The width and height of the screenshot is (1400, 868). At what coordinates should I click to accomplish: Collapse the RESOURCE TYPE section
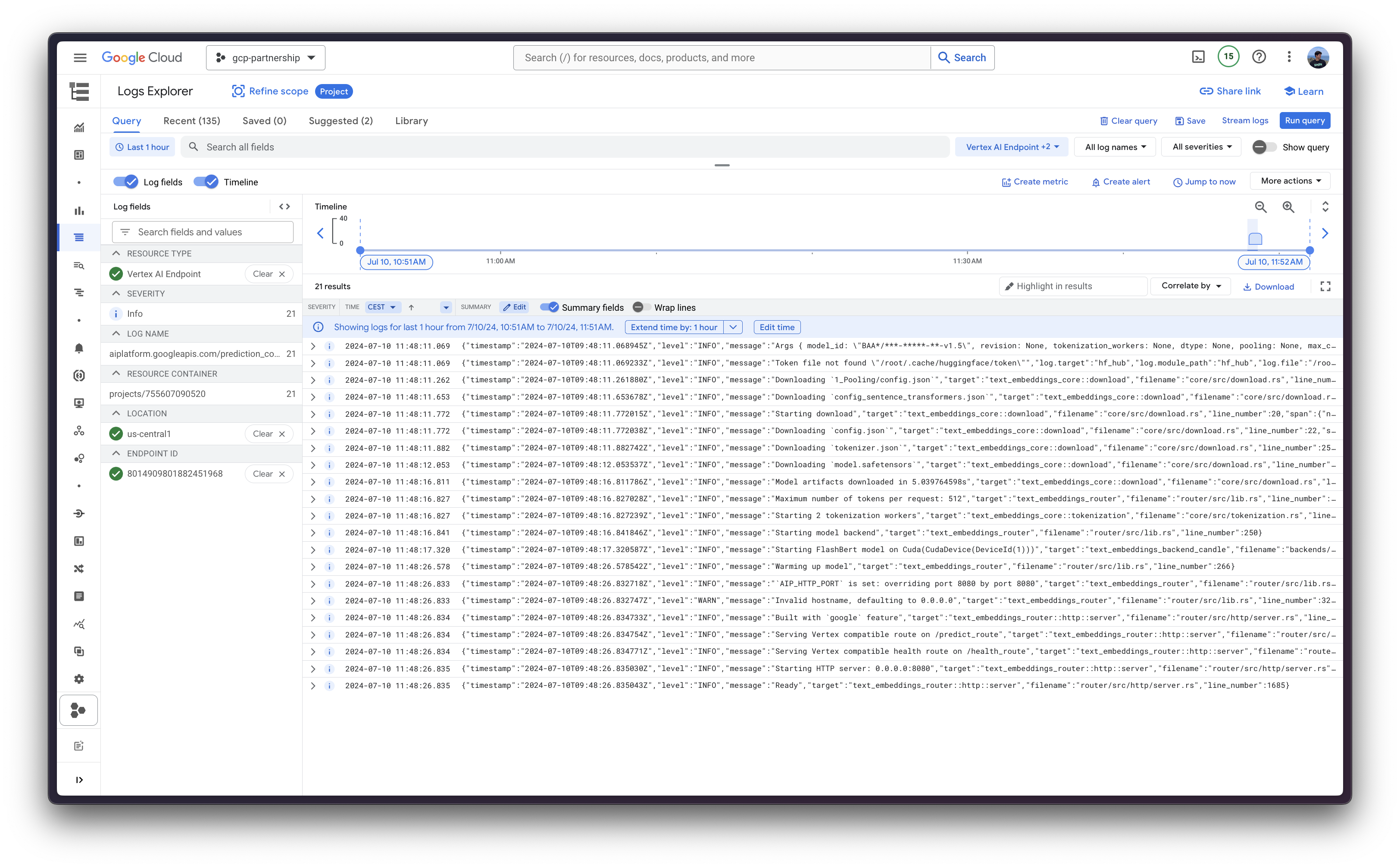(x=116, y=253)
